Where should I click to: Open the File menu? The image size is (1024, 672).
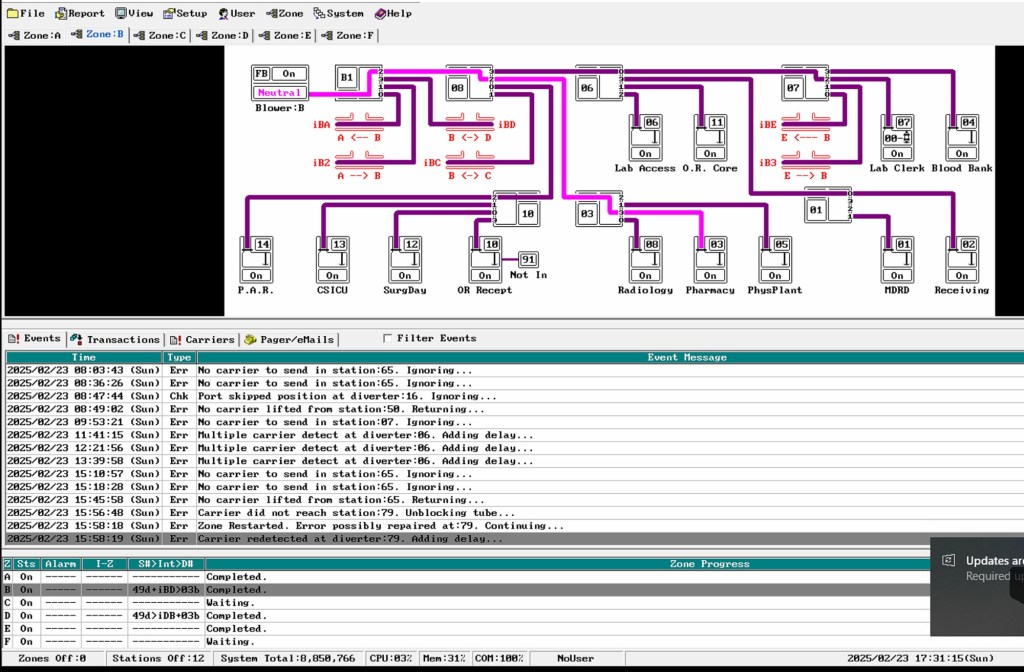click(26, 13)
